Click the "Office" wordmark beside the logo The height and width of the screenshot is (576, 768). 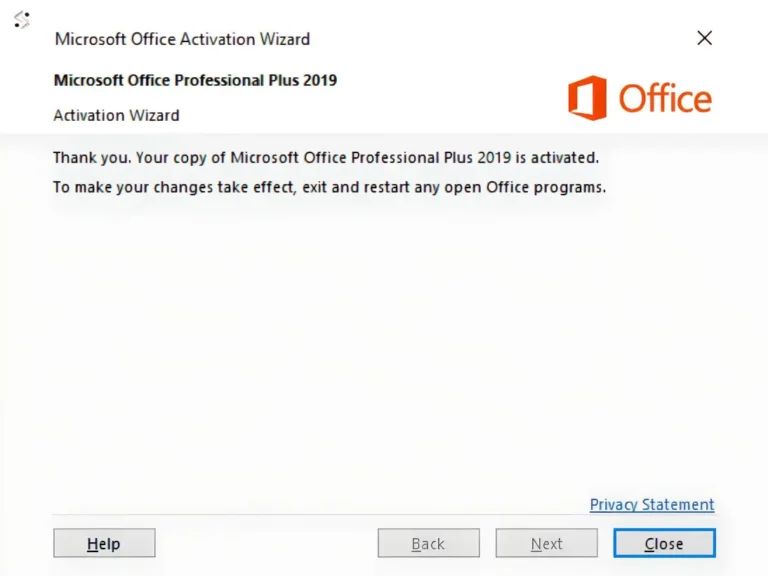pyautogui.click(x=665, y=99)
